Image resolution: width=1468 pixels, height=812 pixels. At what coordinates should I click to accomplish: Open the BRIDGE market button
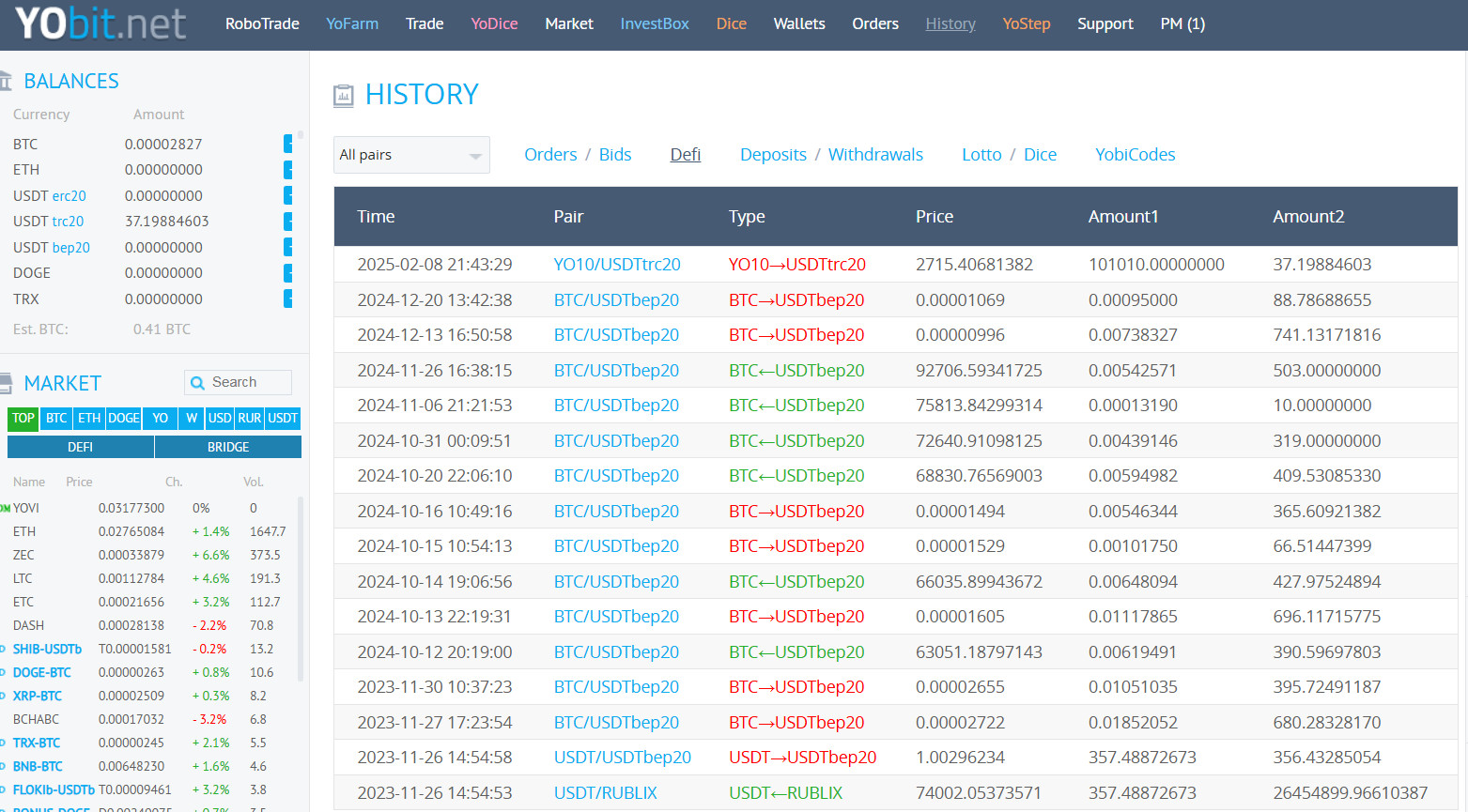coord(228,447)
